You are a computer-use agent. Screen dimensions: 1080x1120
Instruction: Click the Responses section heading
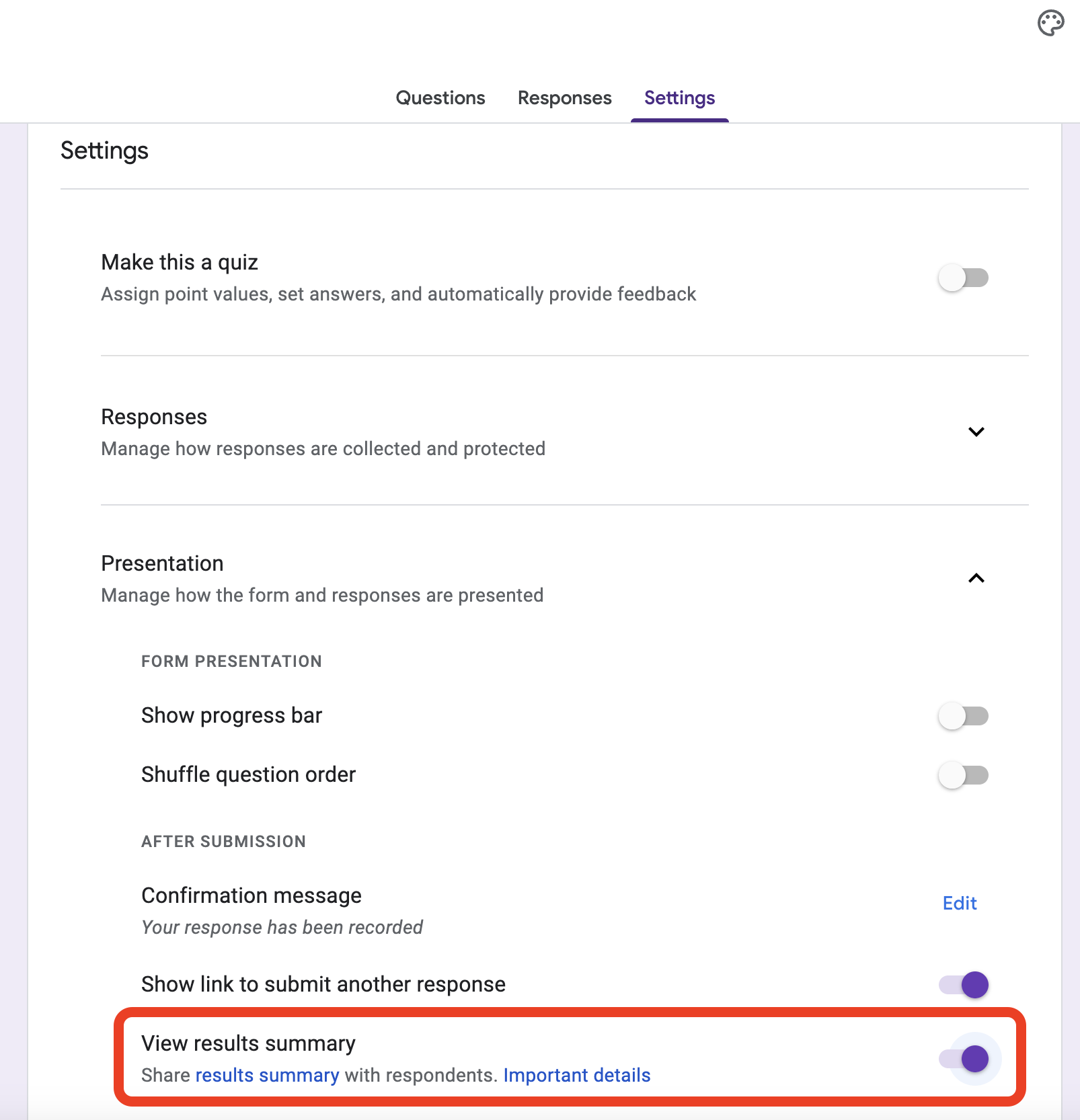154,417
